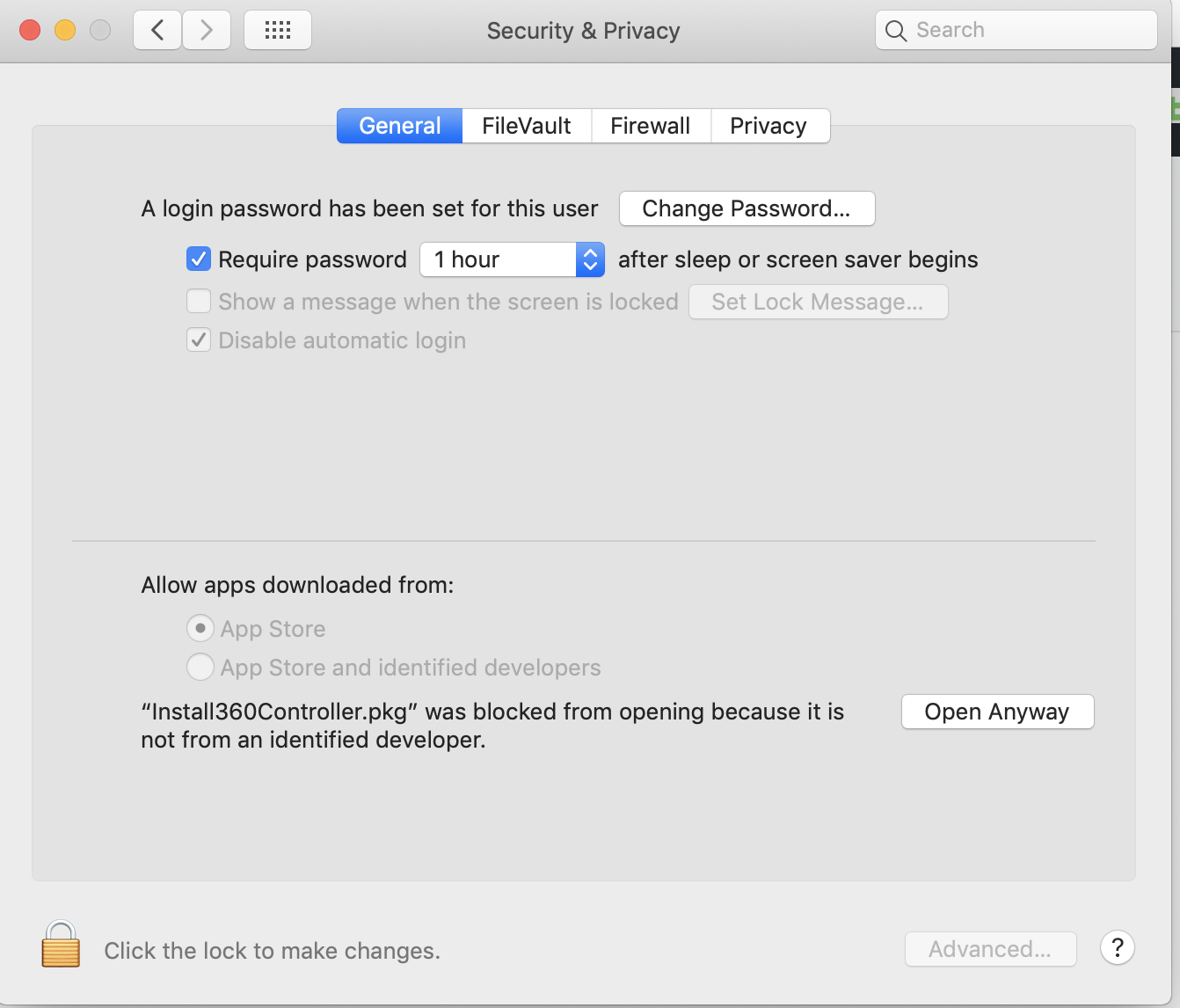1180x1008 pixels.
Task: Click the forward navigation arrow
Action: click(207, 29)
